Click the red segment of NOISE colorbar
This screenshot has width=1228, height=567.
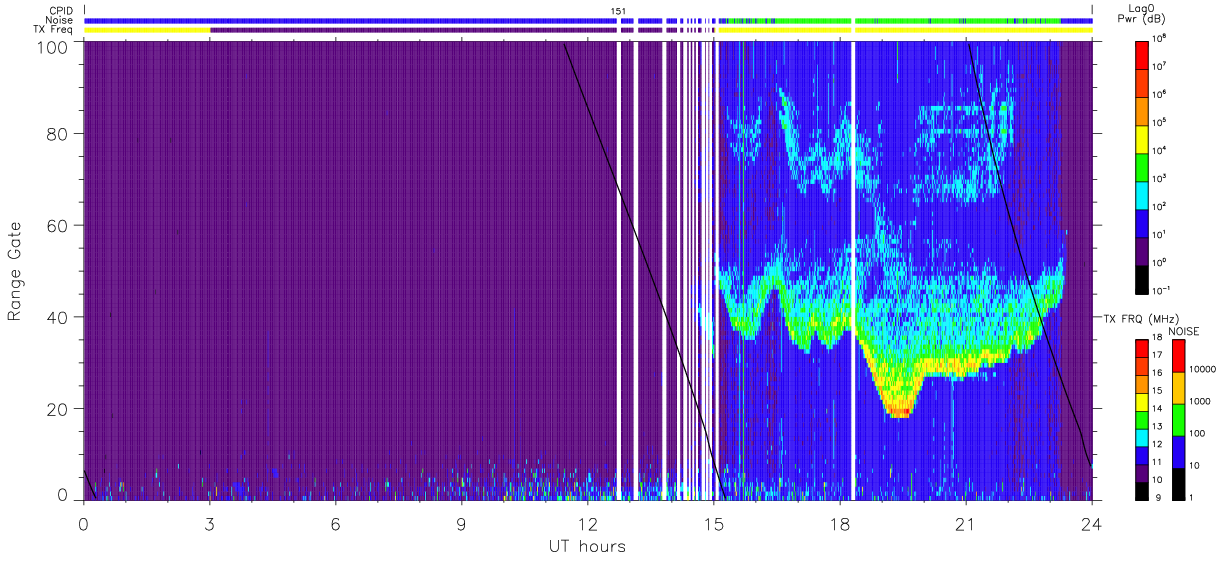(x=1178, y=356)
